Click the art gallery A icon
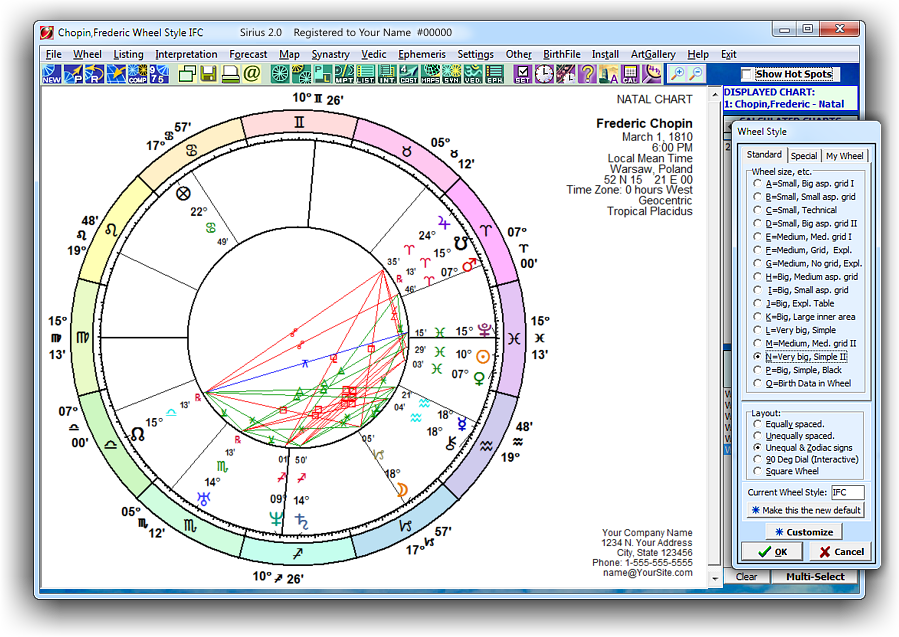The width and height of the screenshot is (899, 637). pos(608,74)
